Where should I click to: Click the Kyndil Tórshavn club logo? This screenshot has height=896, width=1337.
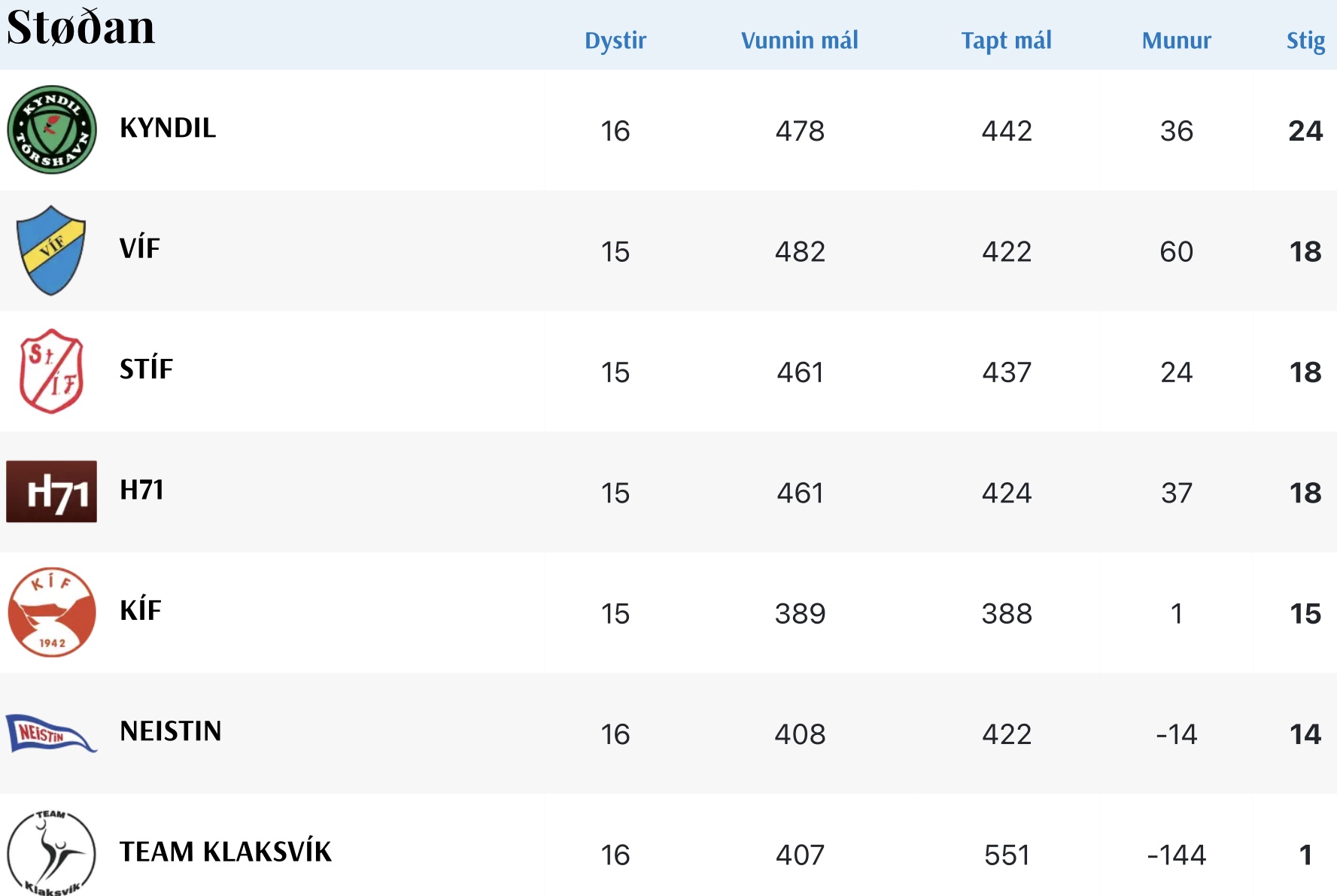click(52, 129)
